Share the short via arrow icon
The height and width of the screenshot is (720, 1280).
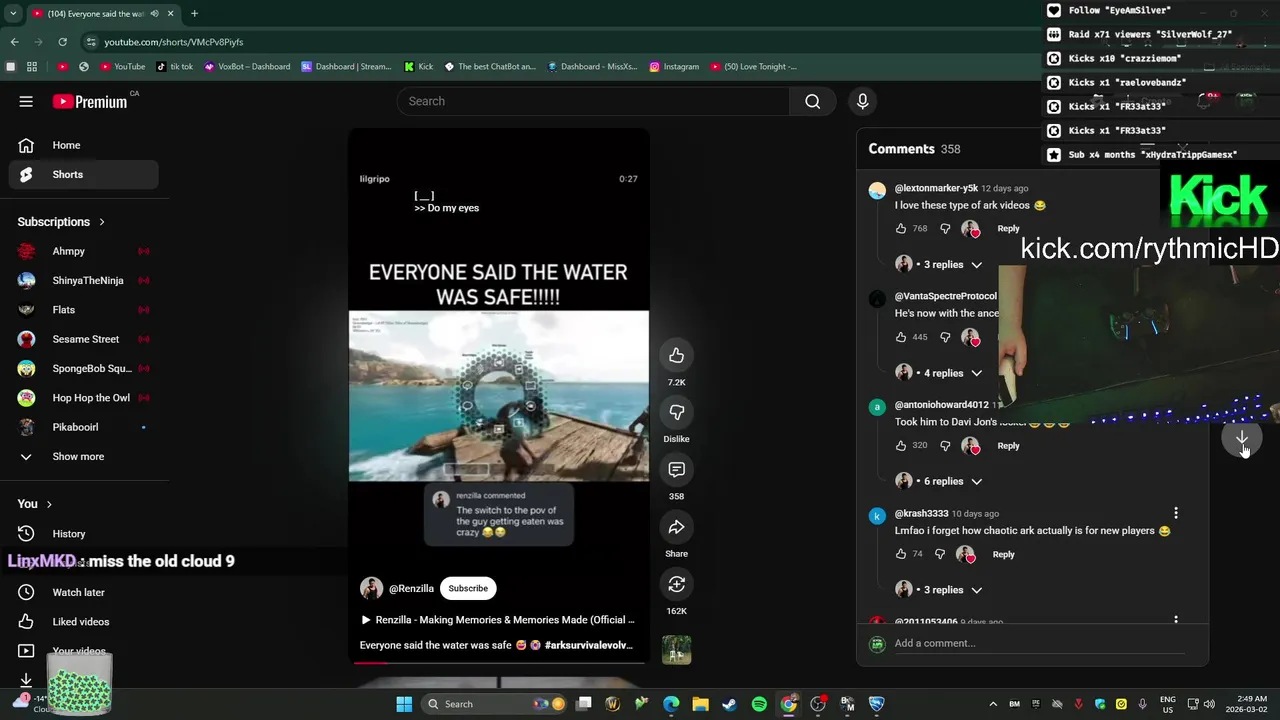(676, 527)
